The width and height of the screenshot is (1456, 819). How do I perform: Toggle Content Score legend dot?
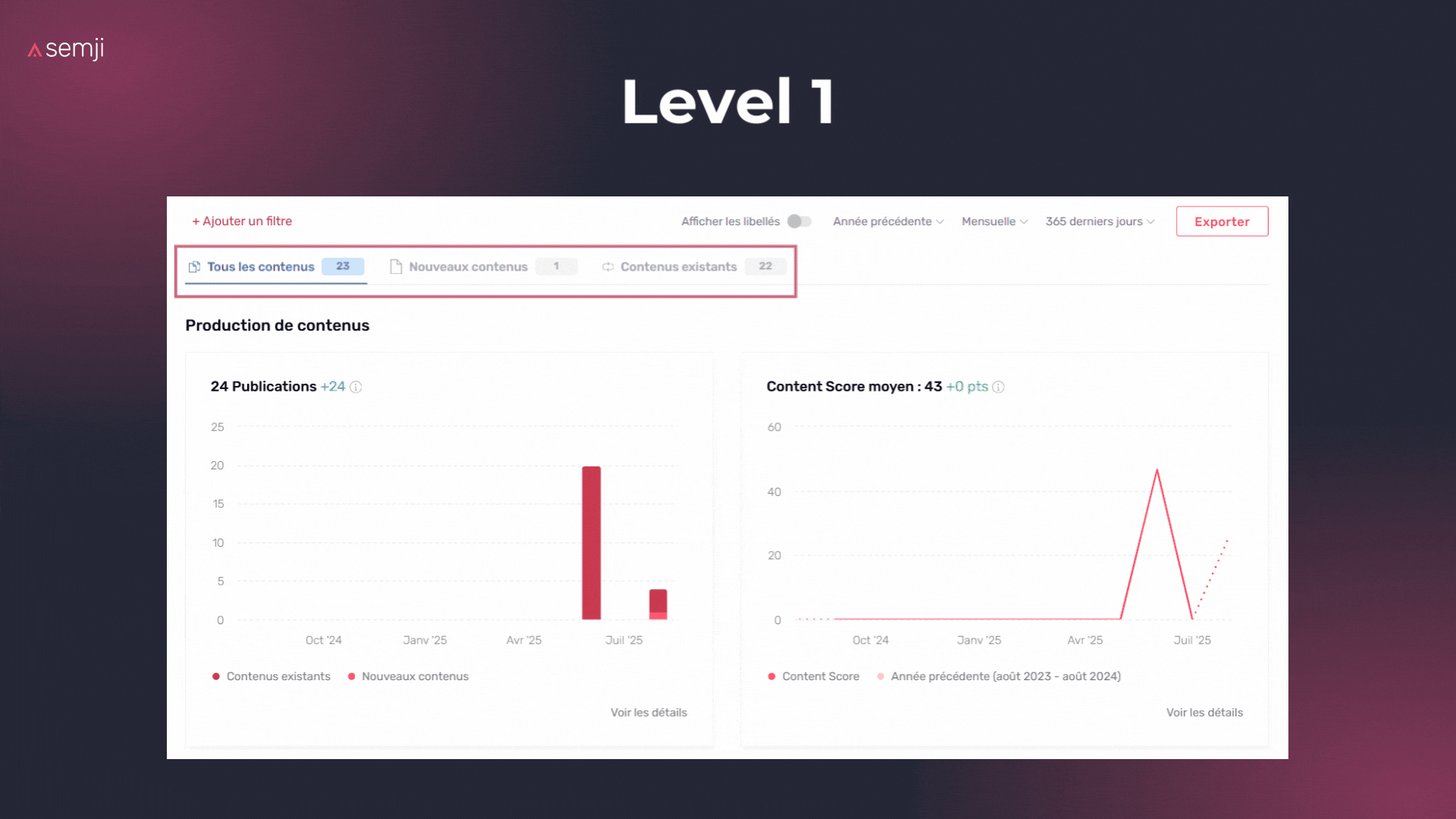(772, 676)
